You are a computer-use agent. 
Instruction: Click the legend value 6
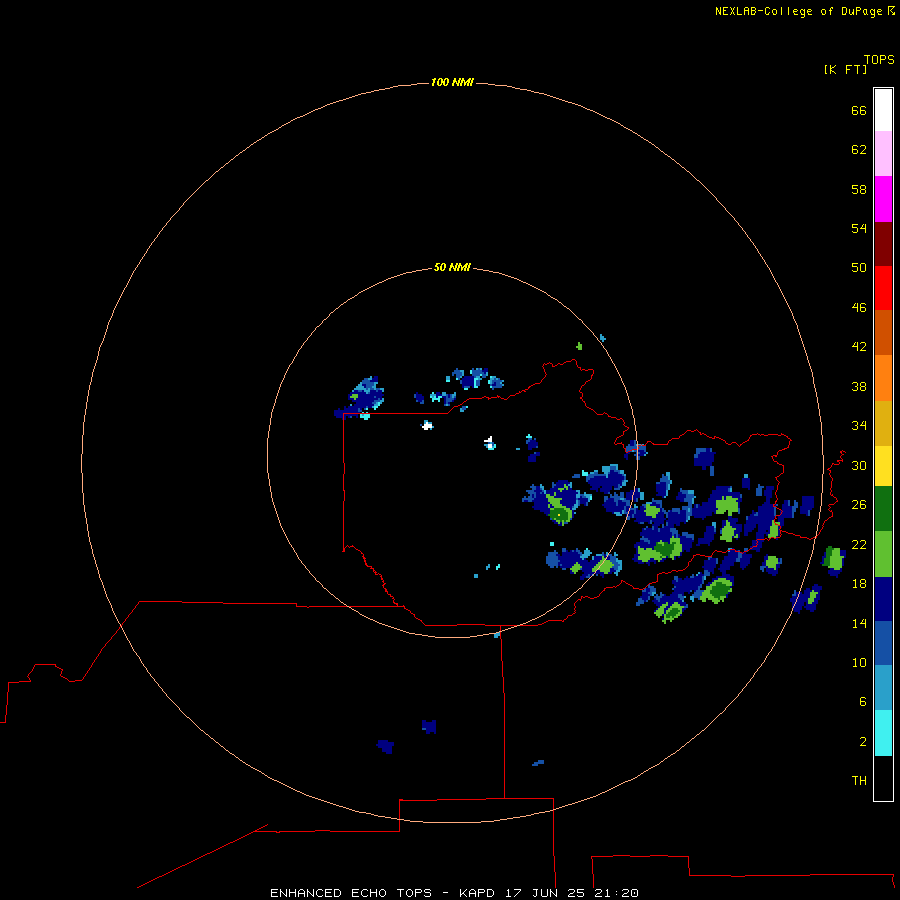(863, 702)
